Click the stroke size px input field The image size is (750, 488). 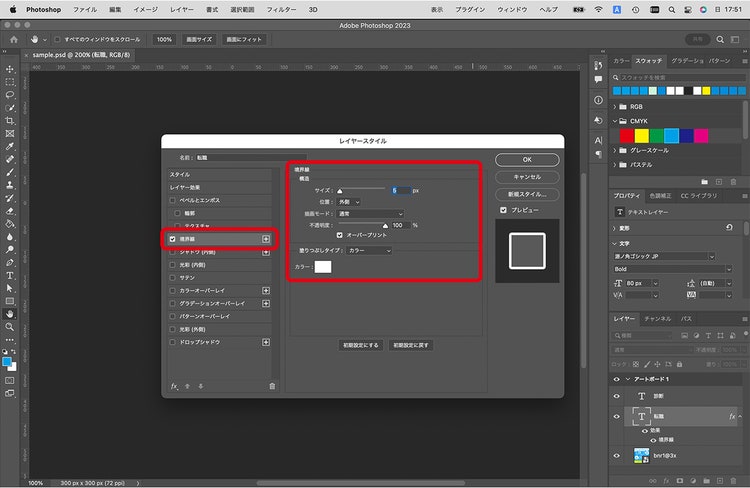[401, 190]
